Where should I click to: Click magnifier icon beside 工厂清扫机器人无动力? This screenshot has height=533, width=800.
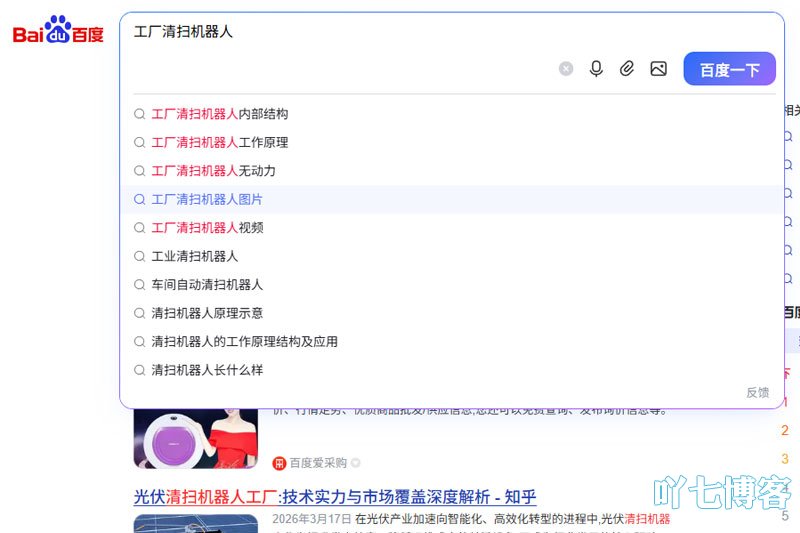tap(139, 171)
